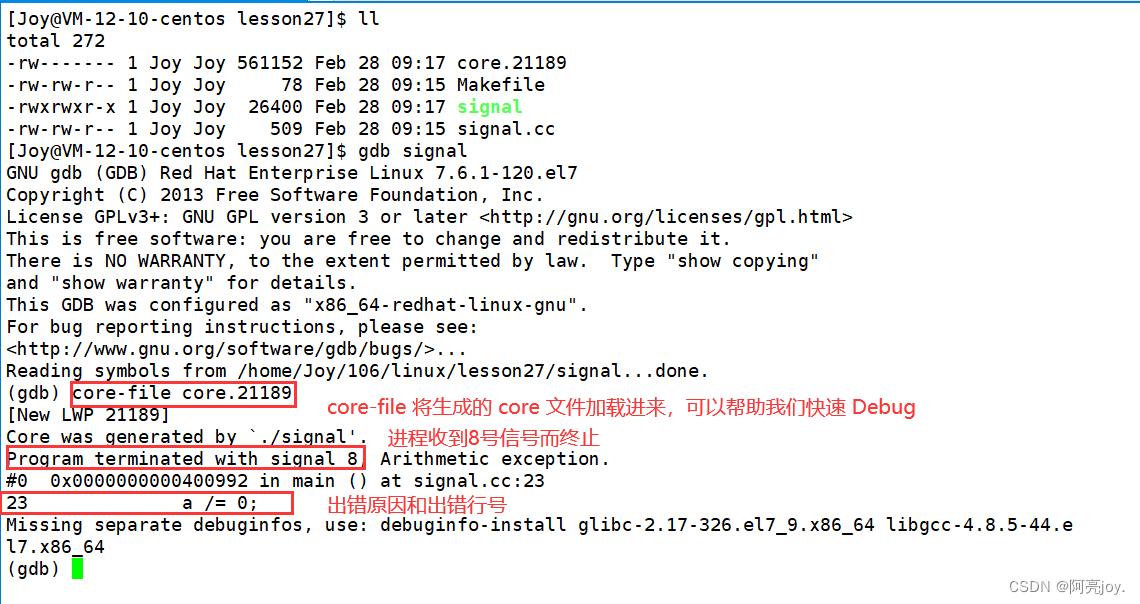Click the red 8号信号 annotation text
The image size is (1140, 604).
tap(493, 438)
